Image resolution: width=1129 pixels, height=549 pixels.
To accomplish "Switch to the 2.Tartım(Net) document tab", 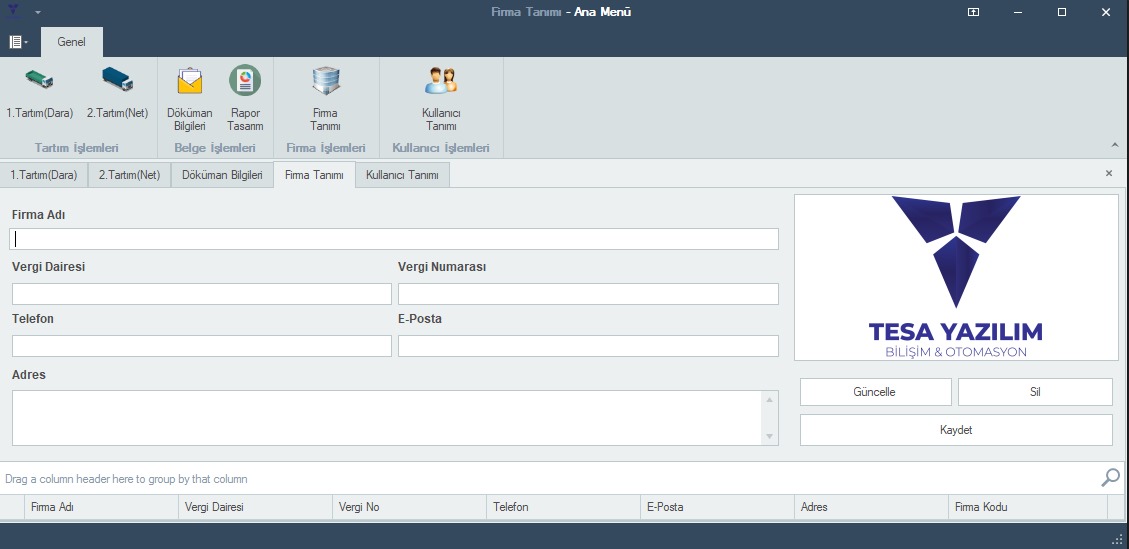I will point(130,175).
